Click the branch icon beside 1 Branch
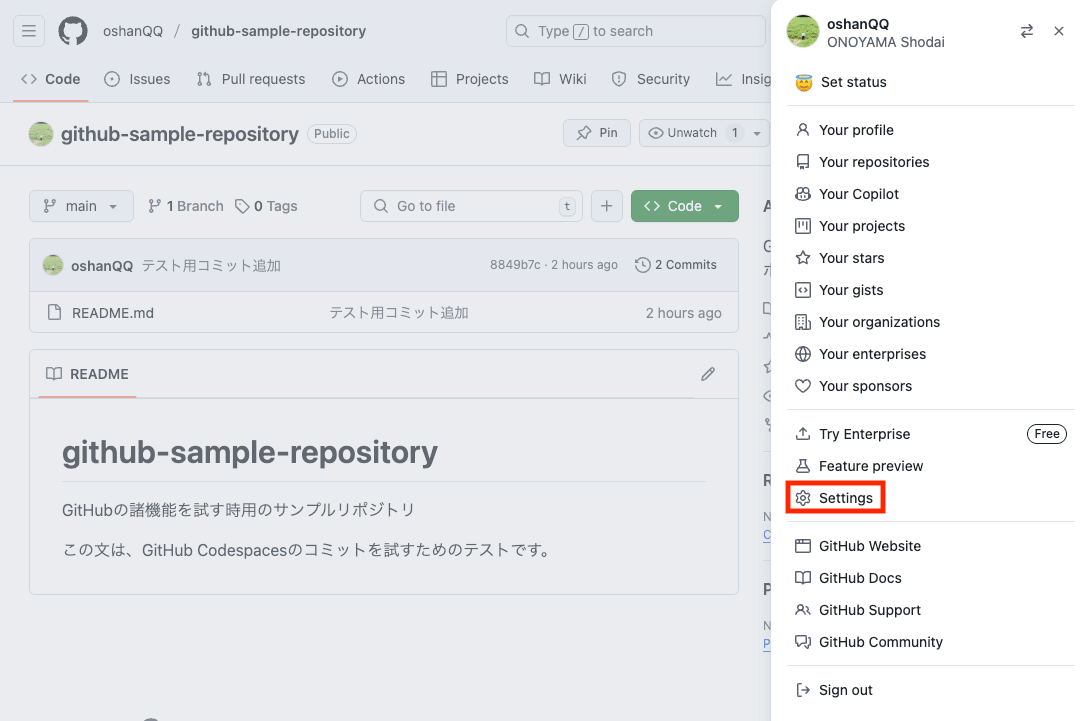Viewport: 1089px width, 721px height. tap(154, 206)
